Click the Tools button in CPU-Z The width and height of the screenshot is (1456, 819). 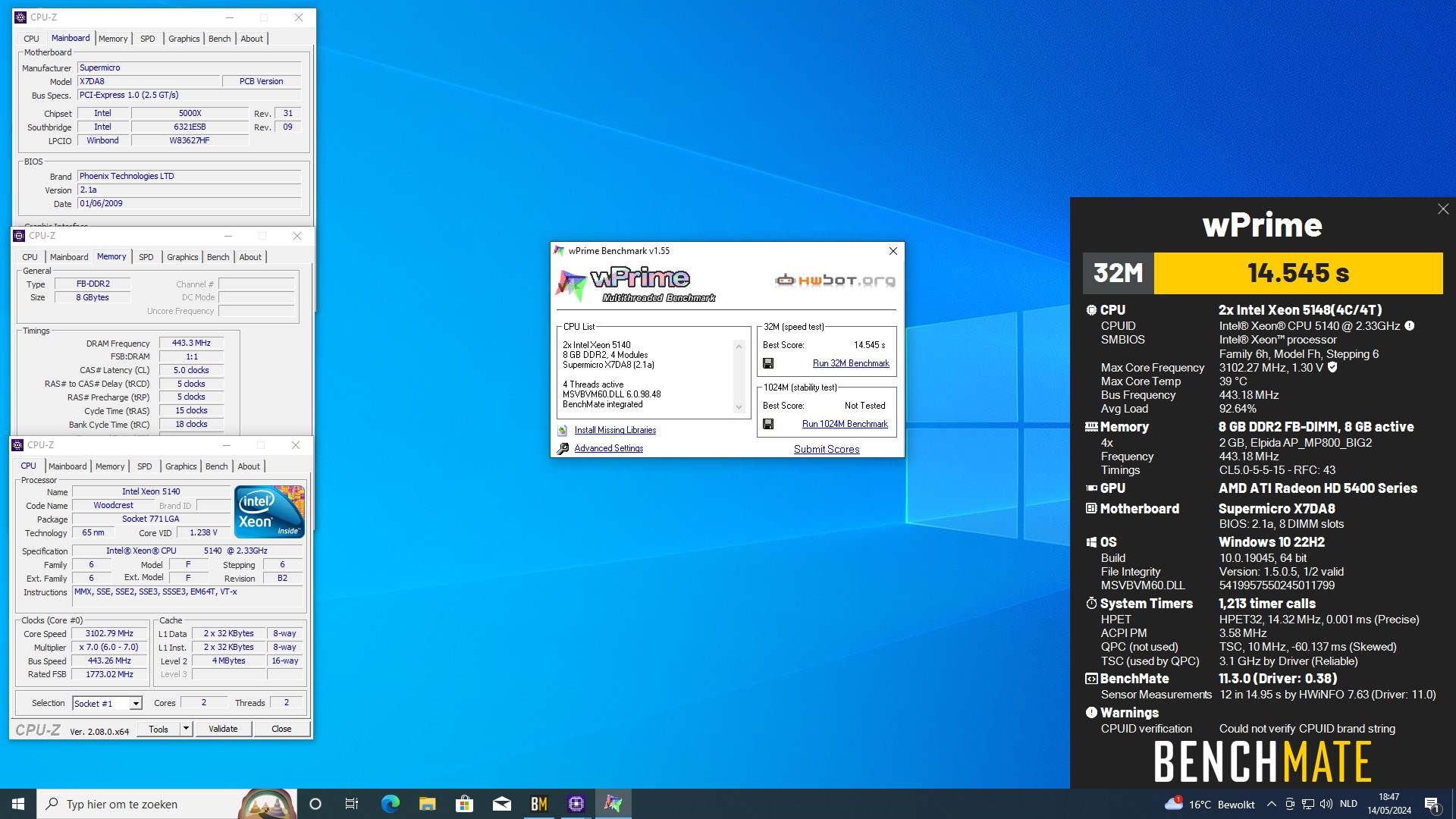pos(158,729)
